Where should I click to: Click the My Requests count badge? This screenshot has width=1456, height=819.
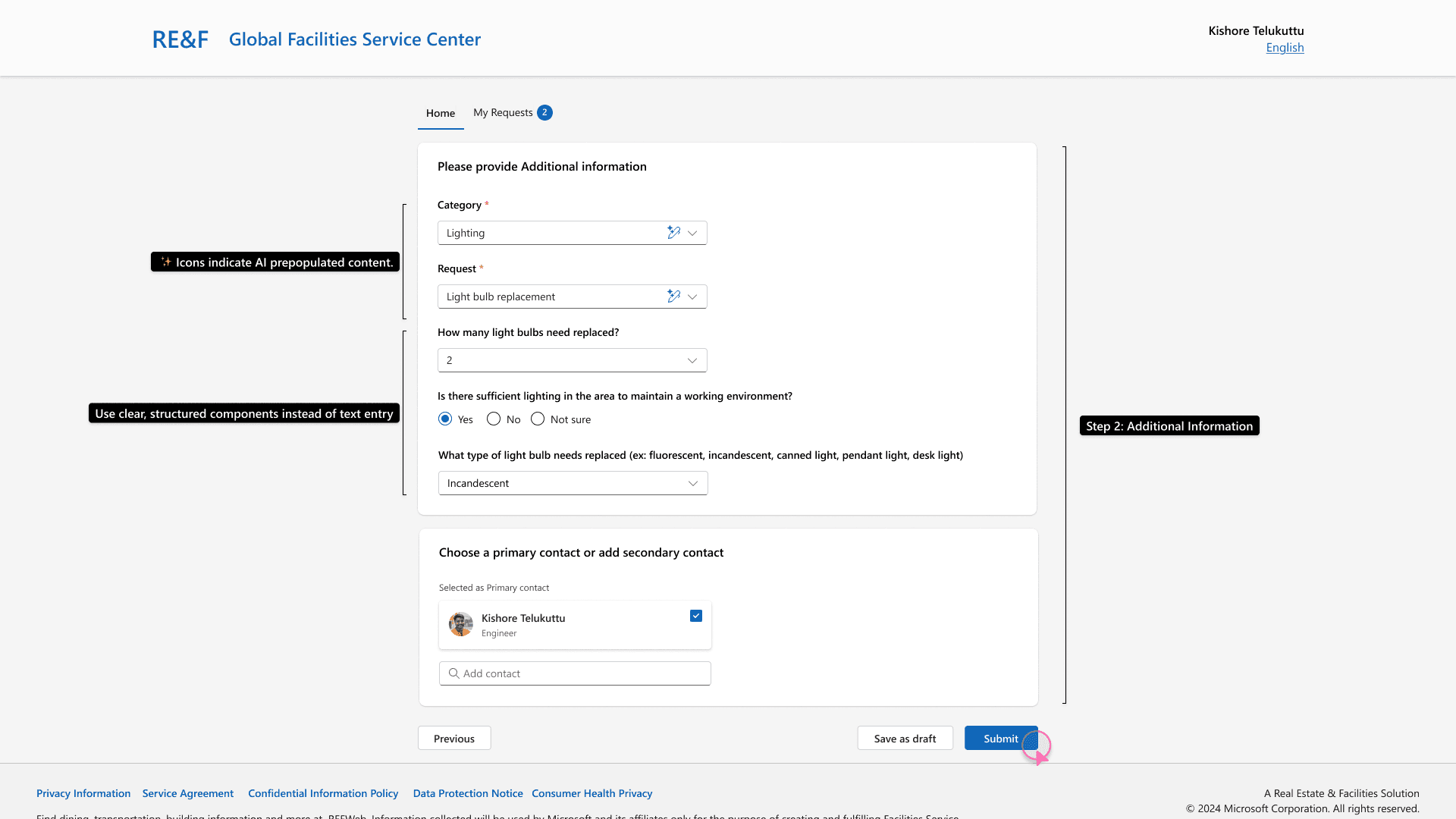tap(544, 113)
